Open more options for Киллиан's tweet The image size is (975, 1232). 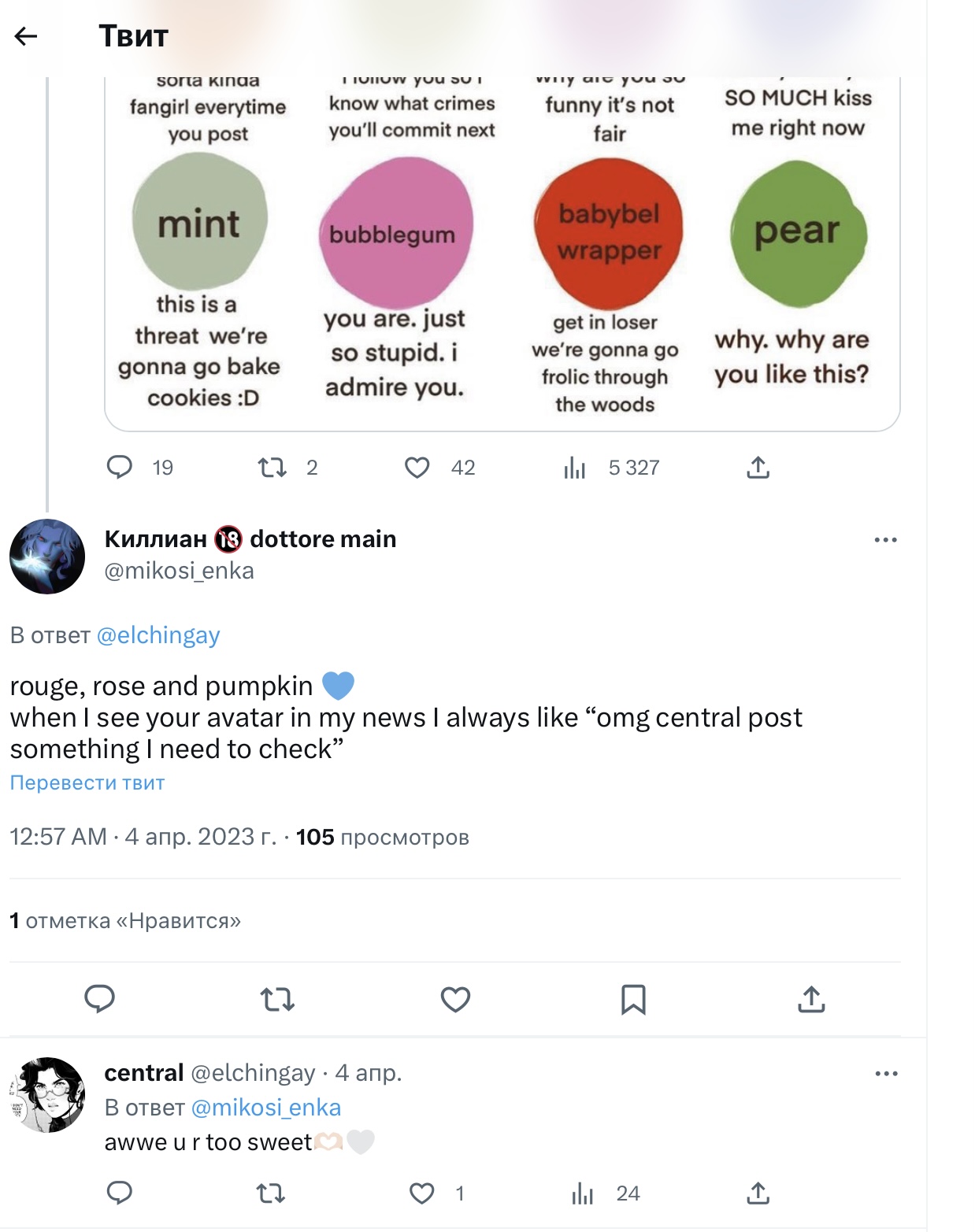point(885,540)
